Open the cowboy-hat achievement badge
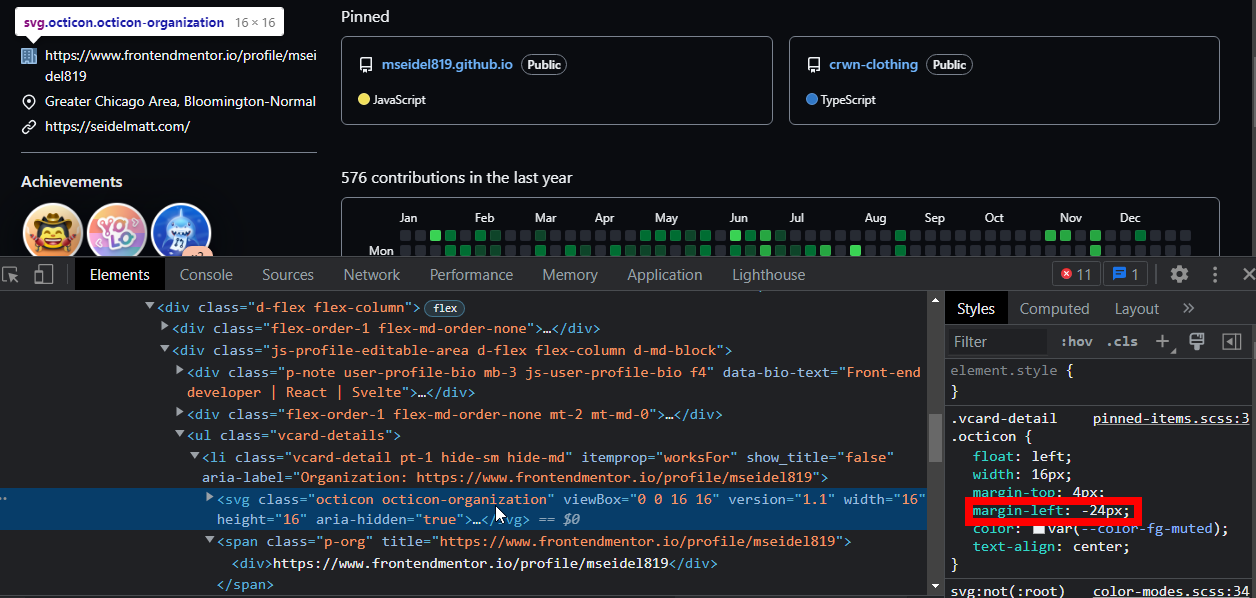 click(52, 232)
